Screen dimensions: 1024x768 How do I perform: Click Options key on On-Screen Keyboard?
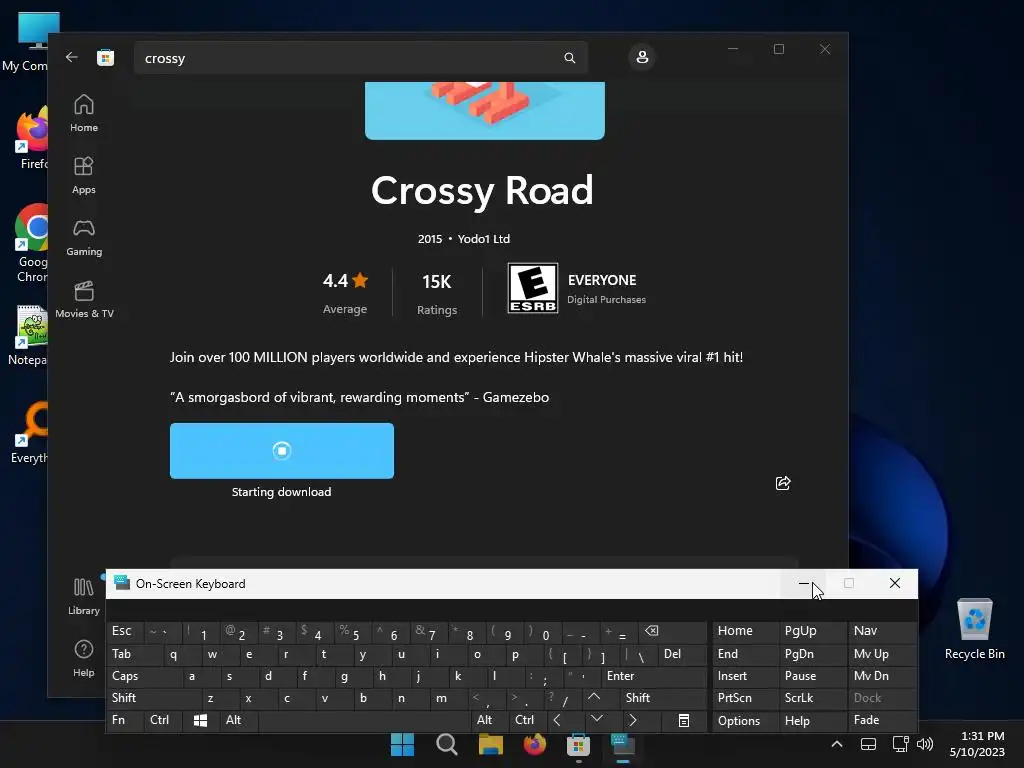point(745,720)
